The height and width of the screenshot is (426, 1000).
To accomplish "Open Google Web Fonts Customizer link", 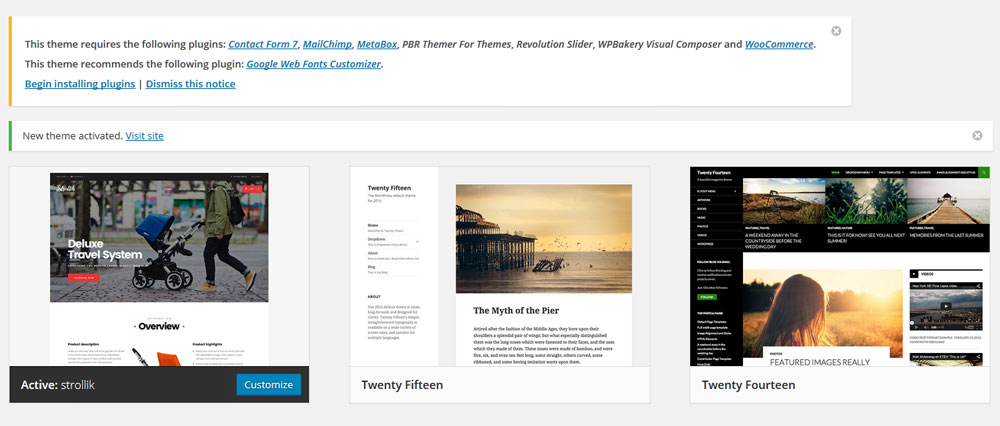I will 313,64.
